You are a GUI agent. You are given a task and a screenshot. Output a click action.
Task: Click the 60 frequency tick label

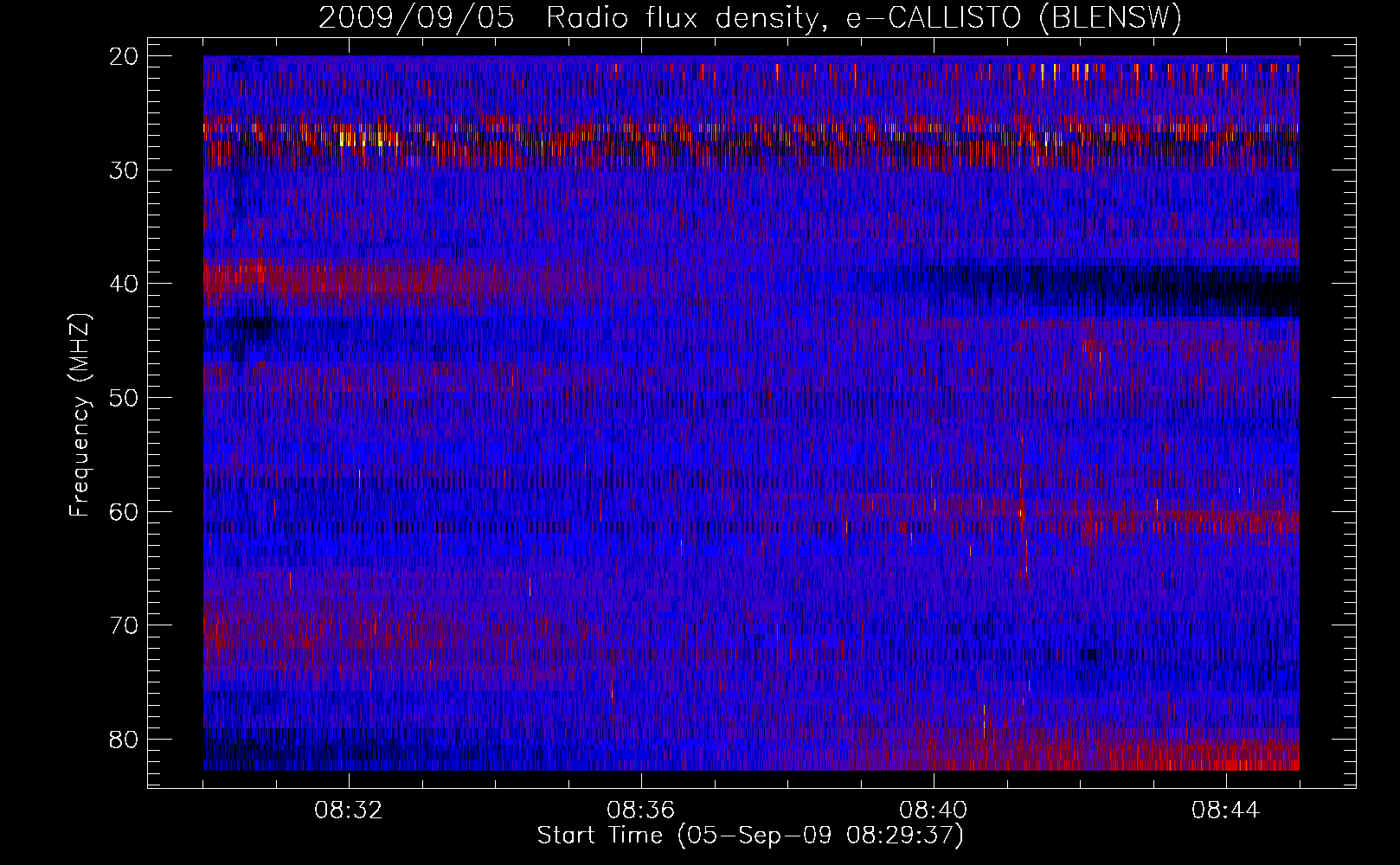125,512
